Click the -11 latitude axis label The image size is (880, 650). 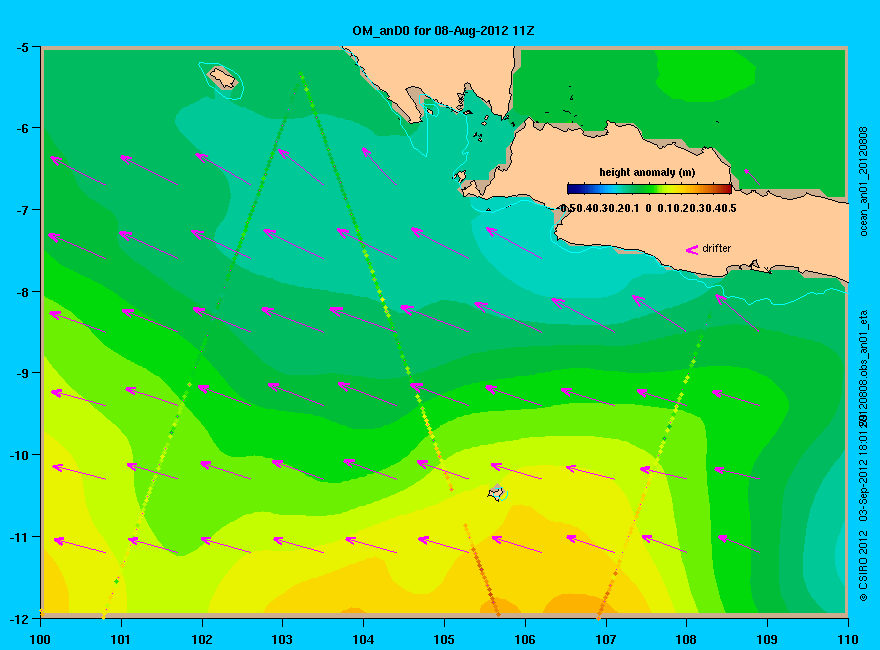click(x=19, y=537)
